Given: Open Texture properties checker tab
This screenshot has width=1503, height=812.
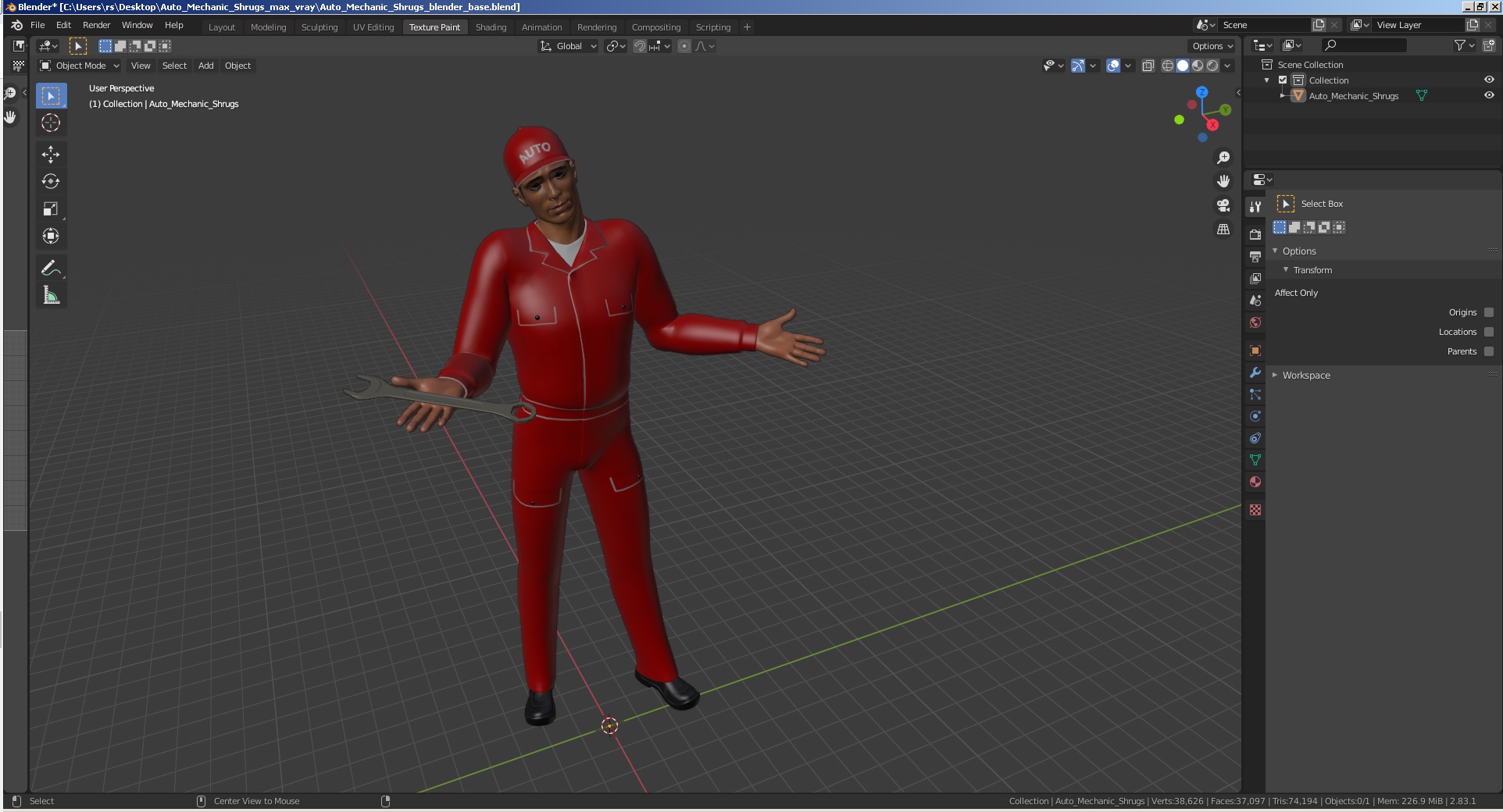Looking at the screenshot, I should [x=1255, y=510].
